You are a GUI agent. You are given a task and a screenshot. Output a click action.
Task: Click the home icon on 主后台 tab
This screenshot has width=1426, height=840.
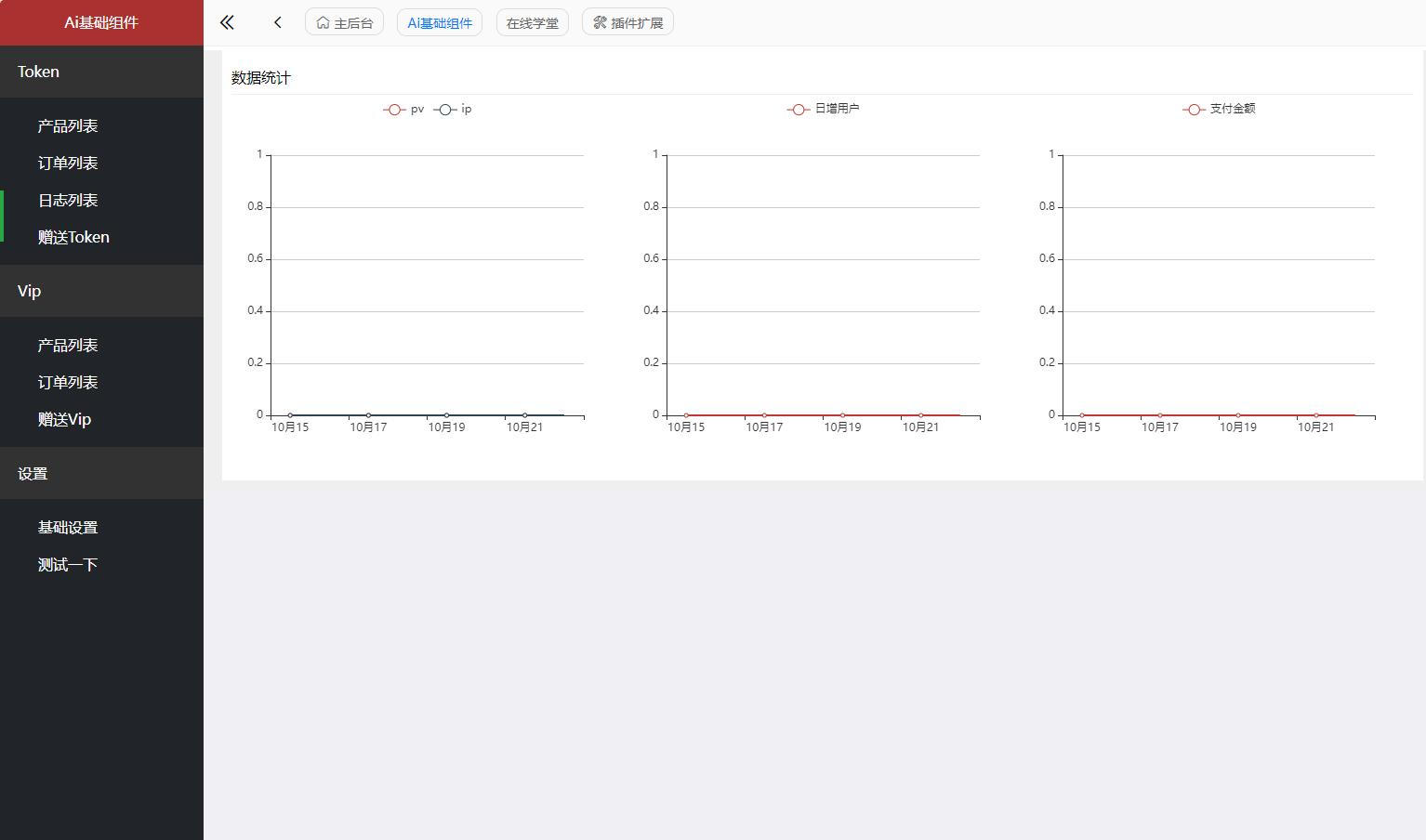[x=322, y=21]
